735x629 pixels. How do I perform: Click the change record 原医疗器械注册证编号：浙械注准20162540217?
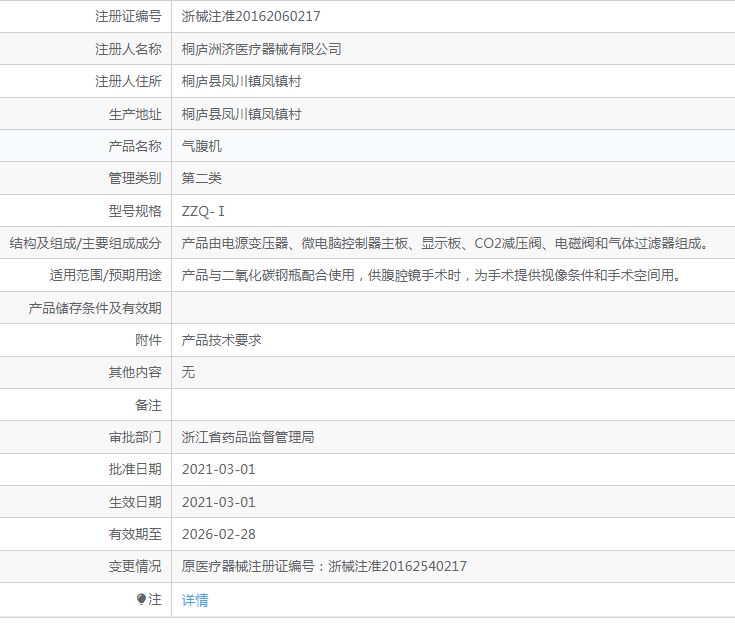tap(324, 566)
